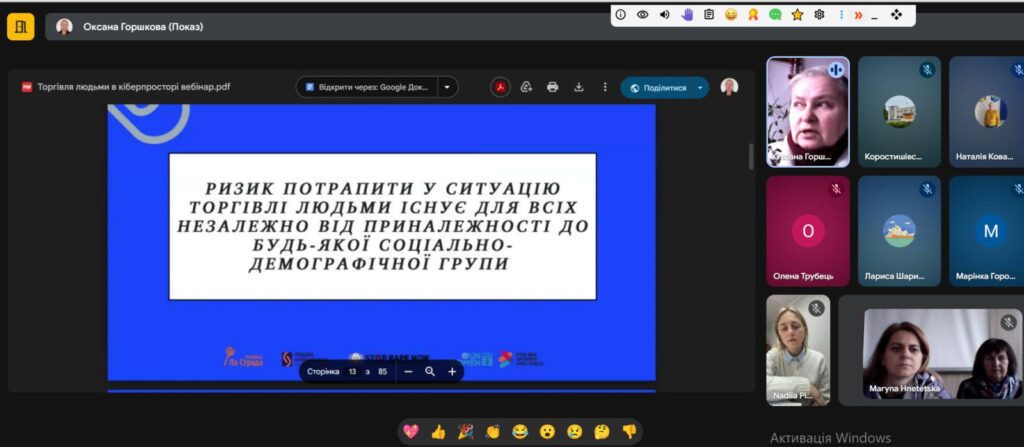Open the dropdown arrow next to Поділитися
1024x447 pixels.
coord(700,87)
